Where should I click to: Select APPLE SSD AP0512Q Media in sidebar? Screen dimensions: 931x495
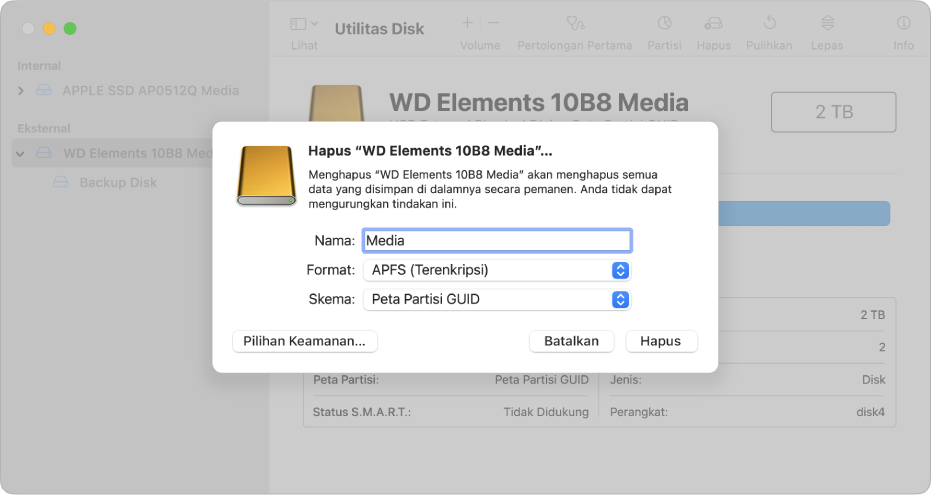151,91
